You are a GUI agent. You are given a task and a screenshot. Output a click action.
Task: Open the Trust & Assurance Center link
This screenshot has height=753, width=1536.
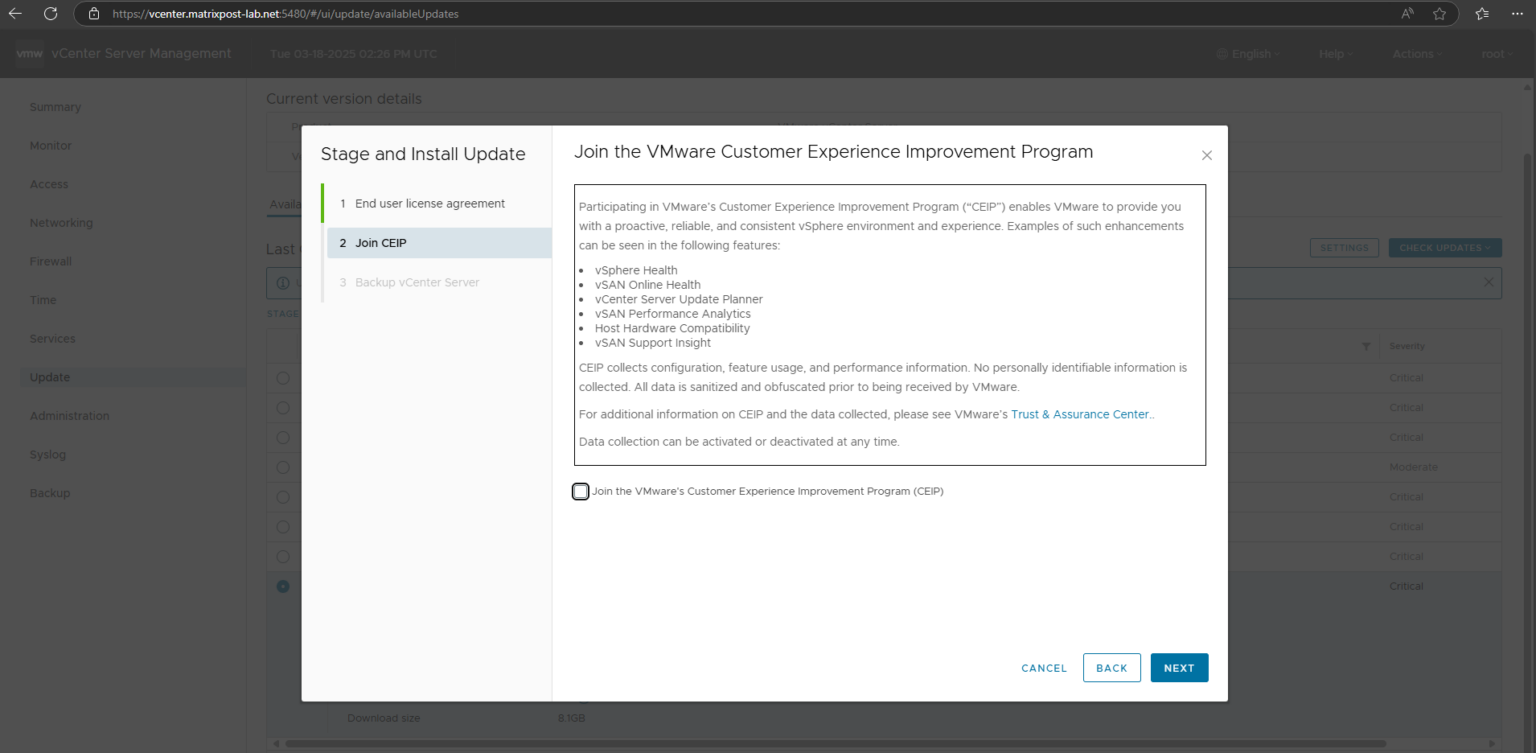click(x=1081, y=413)
